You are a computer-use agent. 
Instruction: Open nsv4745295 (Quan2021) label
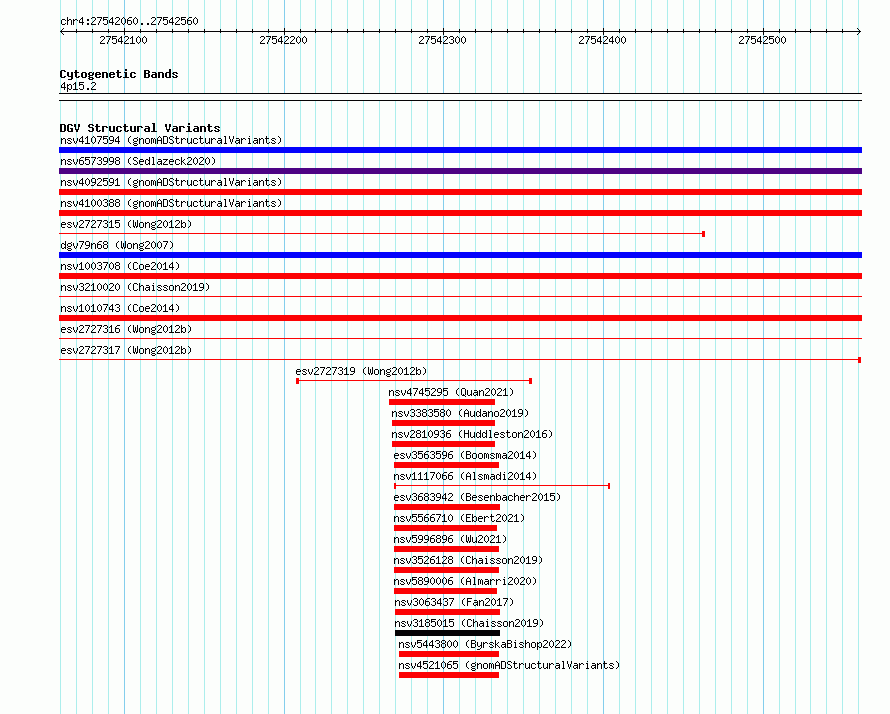451,392
